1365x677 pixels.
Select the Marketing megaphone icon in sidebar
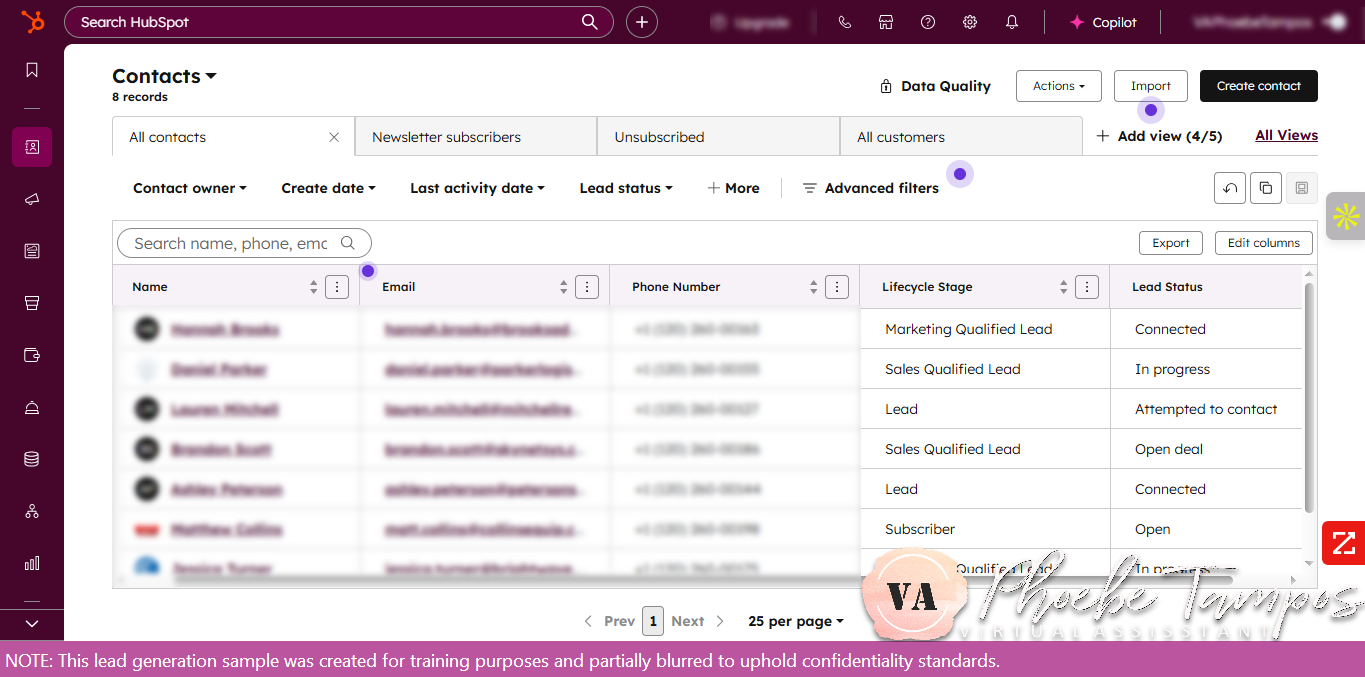coord(31,199)
